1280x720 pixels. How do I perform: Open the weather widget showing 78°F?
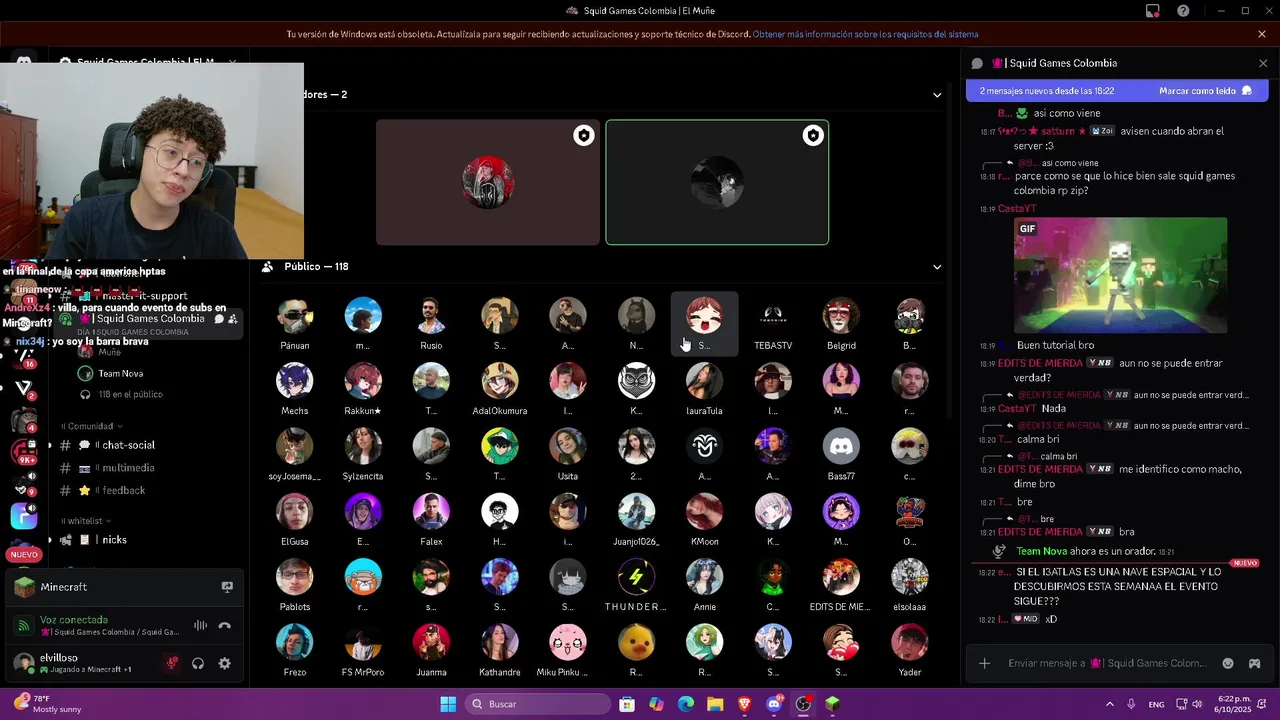(47, 704)
